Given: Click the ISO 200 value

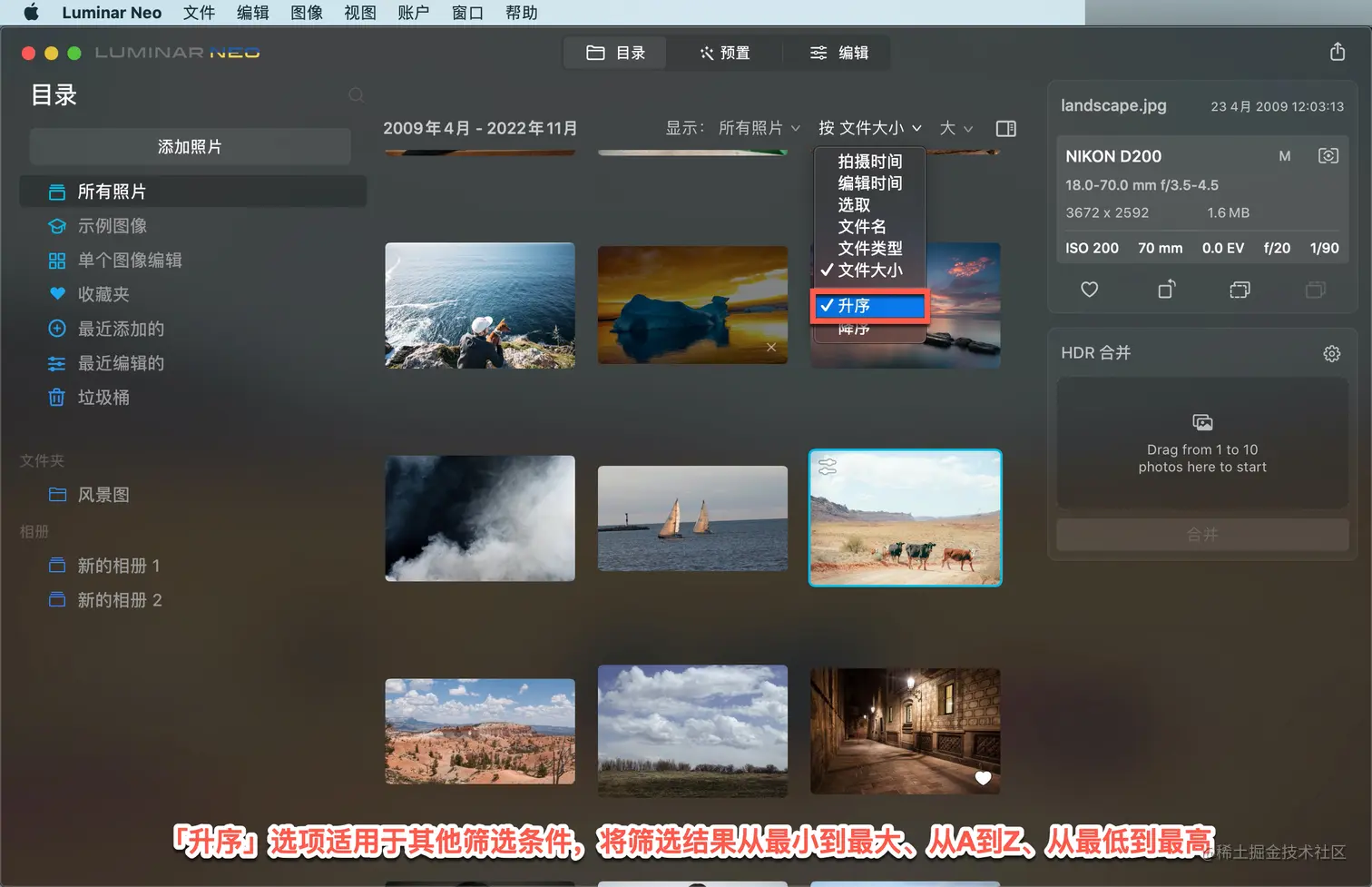Looking at the screenshot, I should [x=1092, y=248].
